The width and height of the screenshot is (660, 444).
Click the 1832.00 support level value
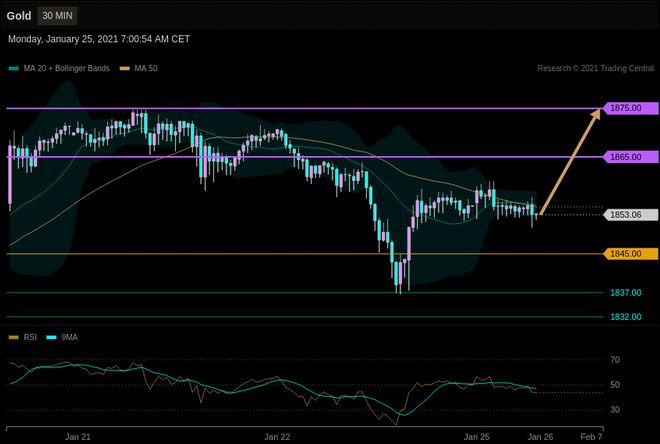[626, 317]
